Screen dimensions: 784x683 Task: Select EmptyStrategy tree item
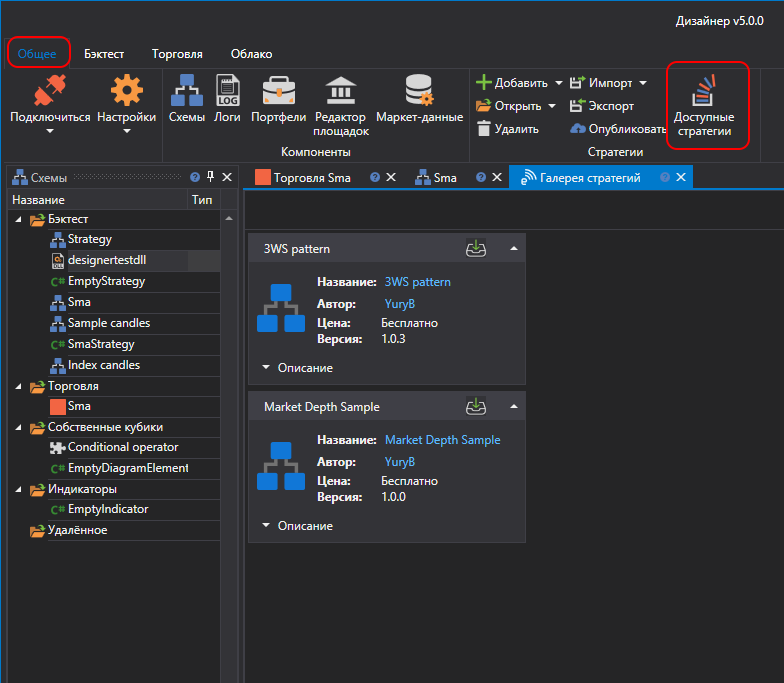point(106,281)
